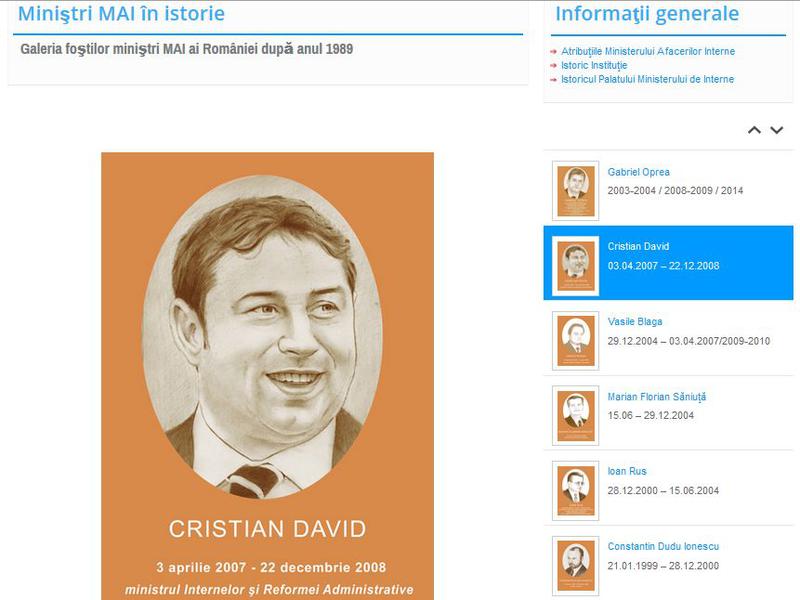Open the Istoric Instituție link
This screenshot has width=800, height=600.
point(594,65)
